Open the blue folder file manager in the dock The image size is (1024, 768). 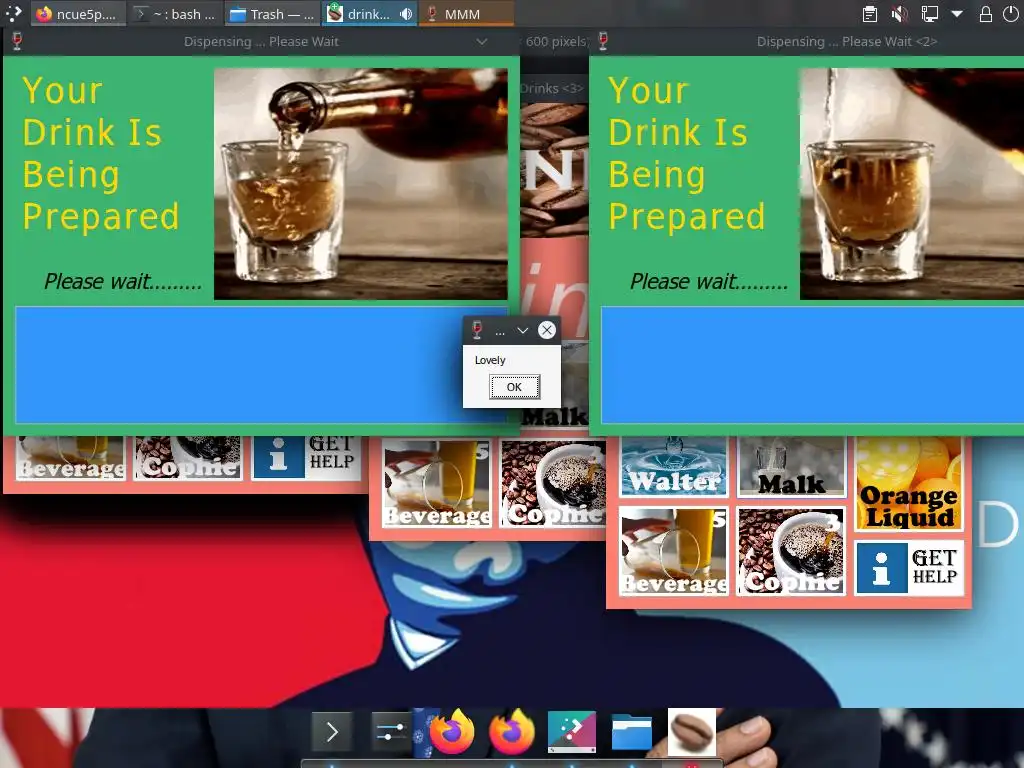[x=632, y=732]
